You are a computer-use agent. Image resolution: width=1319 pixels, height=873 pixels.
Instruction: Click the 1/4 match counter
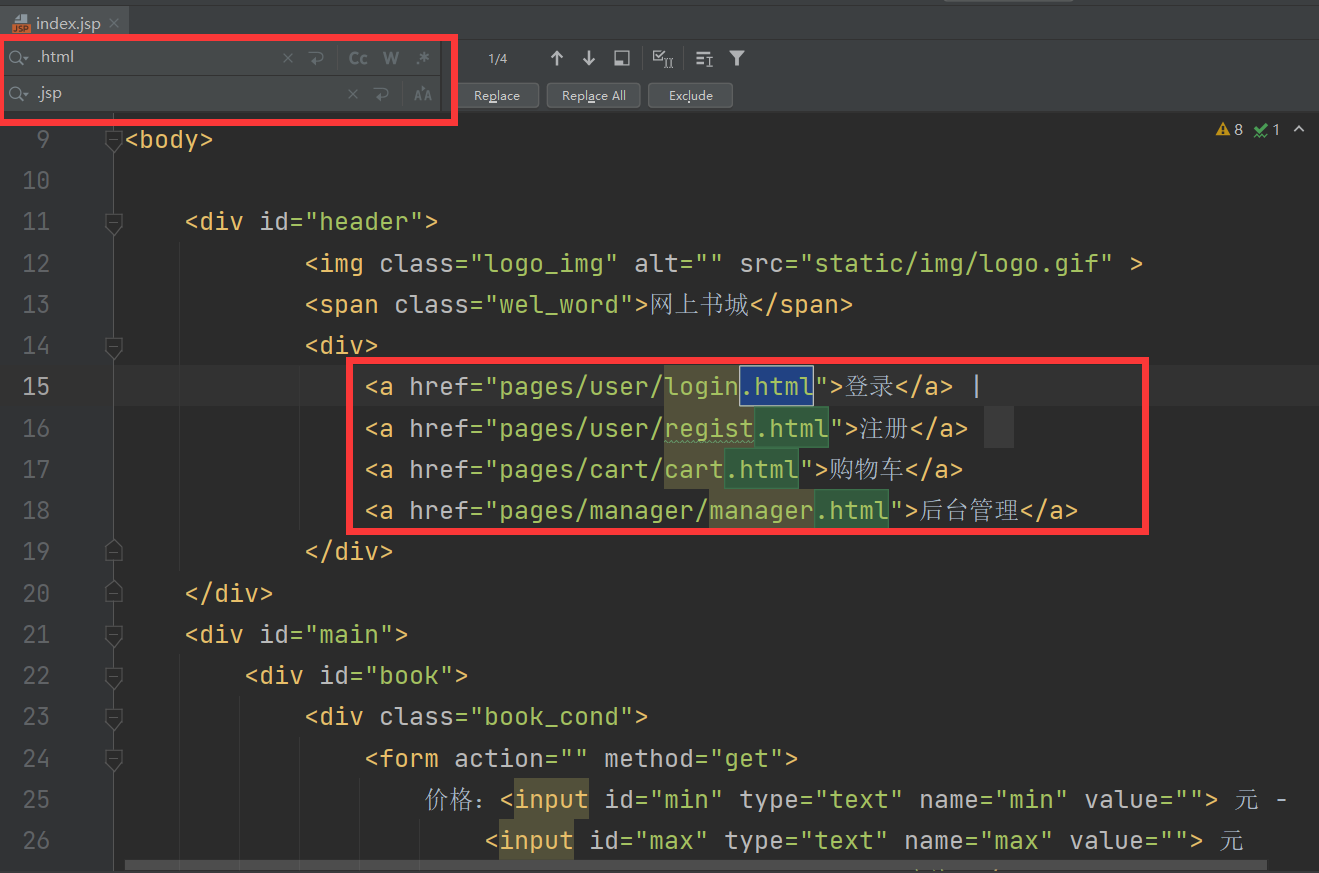pyautogui.click(x=498, y=59)
